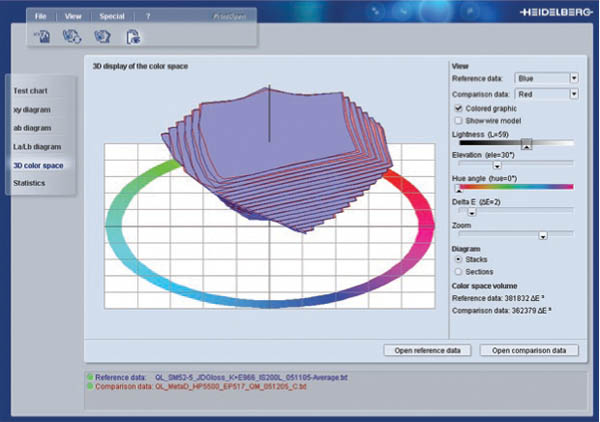
Task: Click the Hue angle rainbow slider
Action: [x=514, y=187]
